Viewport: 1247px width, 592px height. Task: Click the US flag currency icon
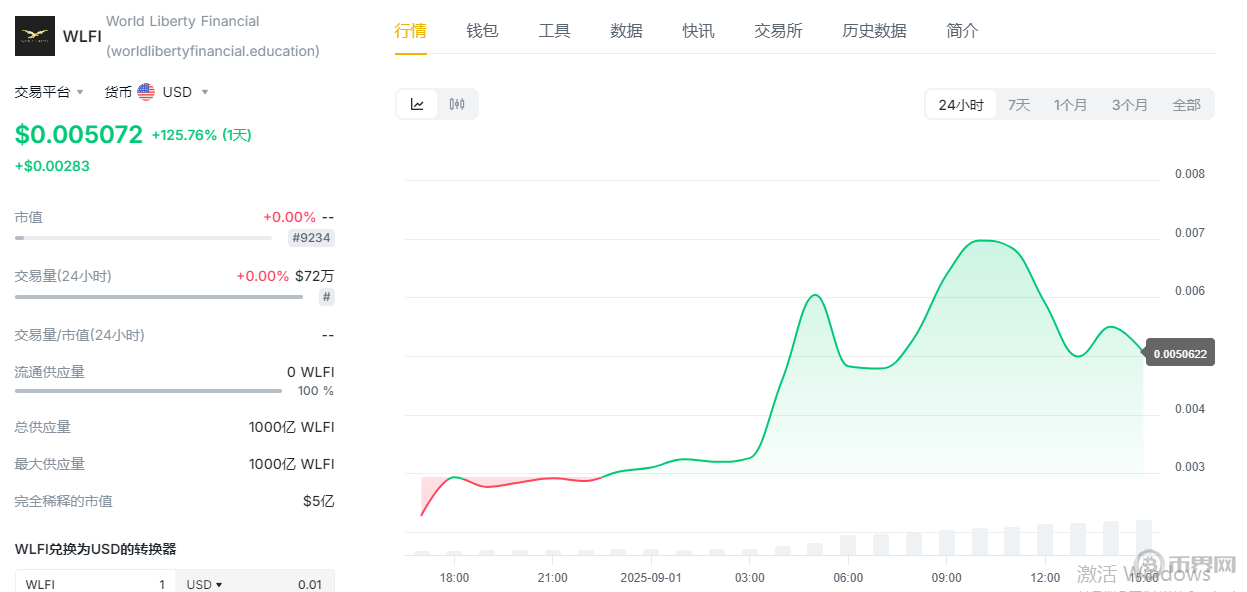(146, 92)
